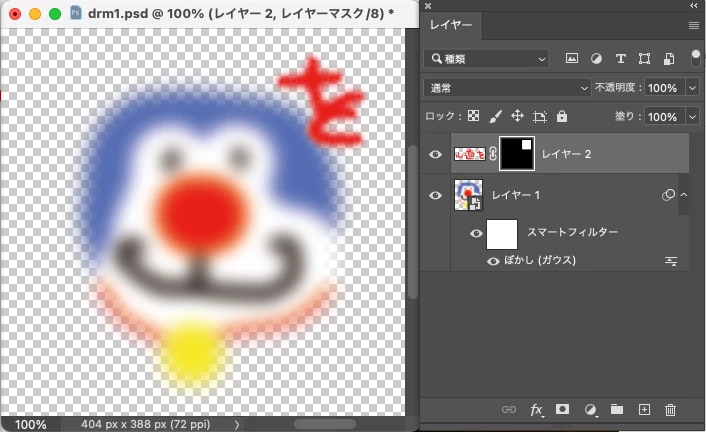Click mask link chain icon on レイヤー 2
706x432 pixels.
(x=493, y=154)
